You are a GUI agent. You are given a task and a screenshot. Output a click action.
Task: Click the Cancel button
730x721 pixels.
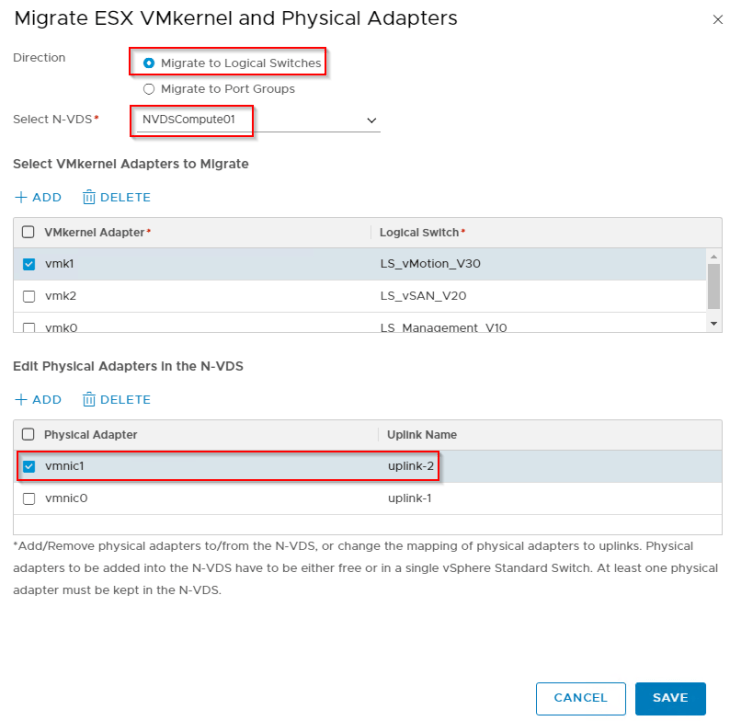[580, 698]
